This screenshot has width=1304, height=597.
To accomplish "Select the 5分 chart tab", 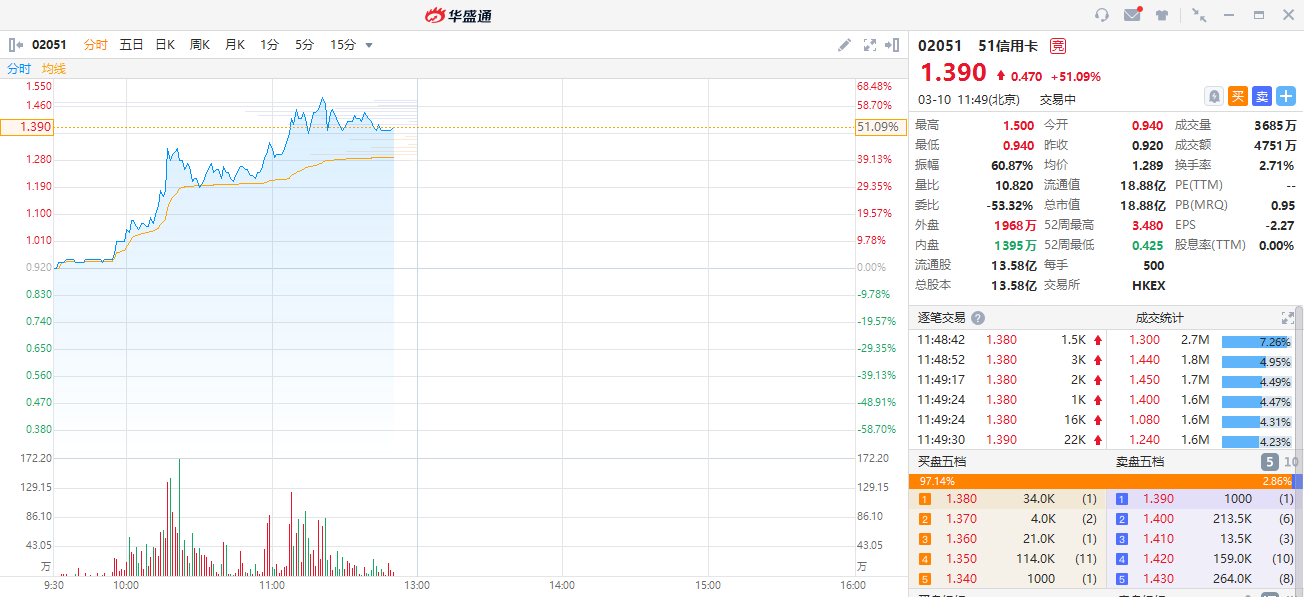I will tap(304, 45).
